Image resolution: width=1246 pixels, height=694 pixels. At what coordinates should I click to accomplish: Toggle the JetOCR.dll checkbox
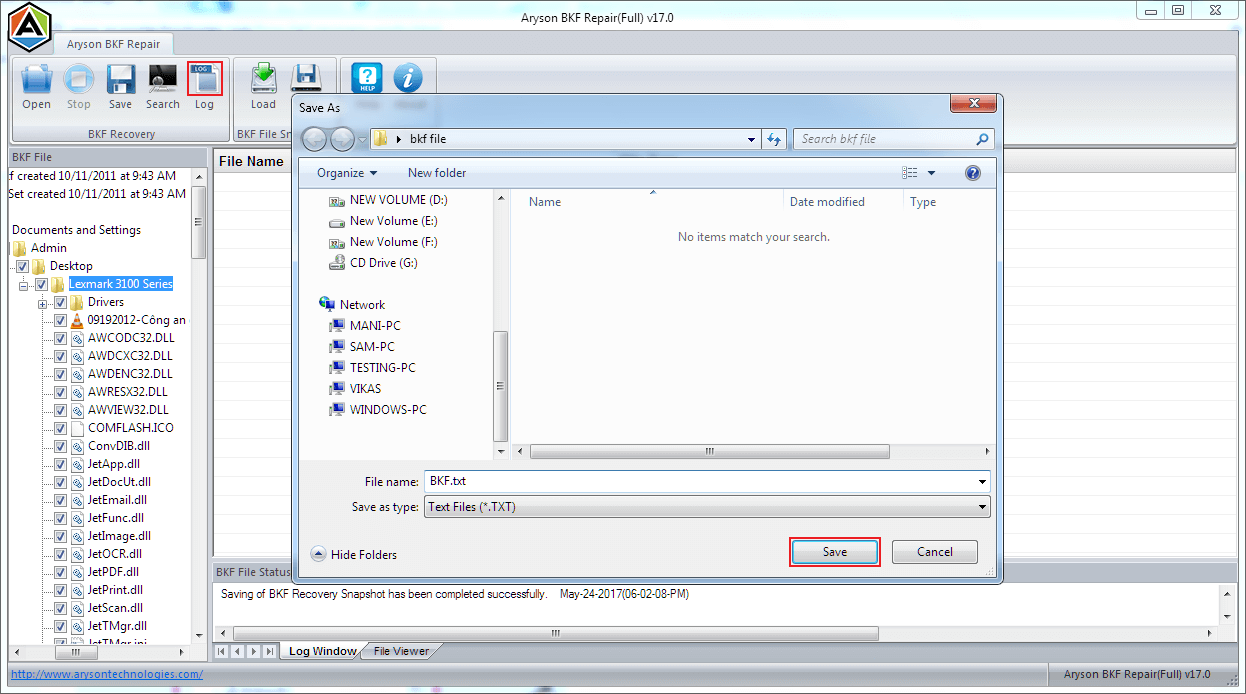click(61, 554)
